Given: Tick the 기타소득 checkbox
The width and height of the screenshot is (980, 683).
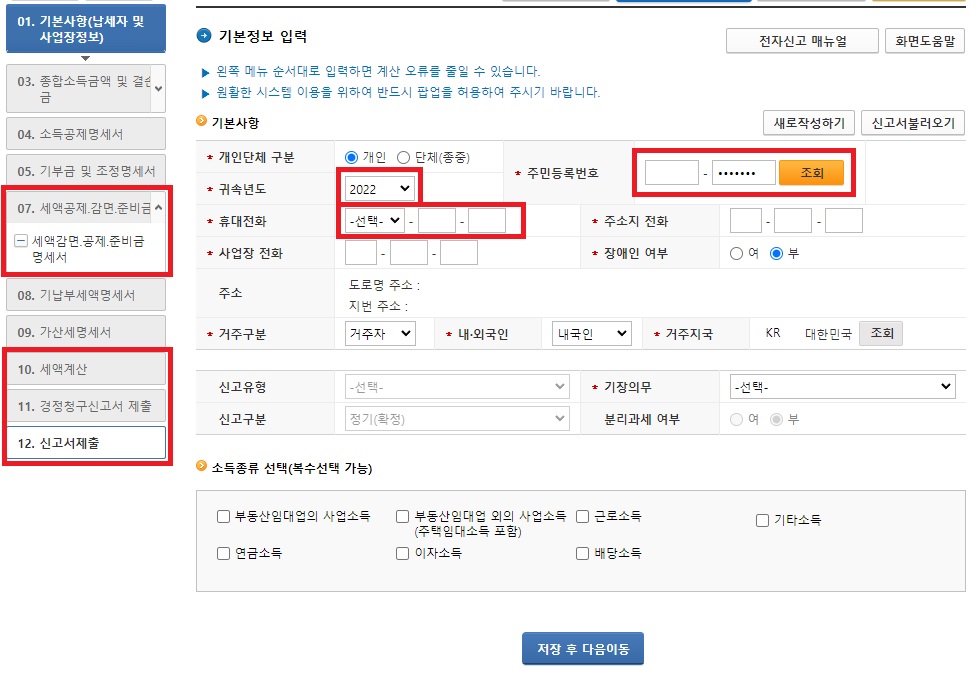Looking at the screenshot, I should point(762,521).
